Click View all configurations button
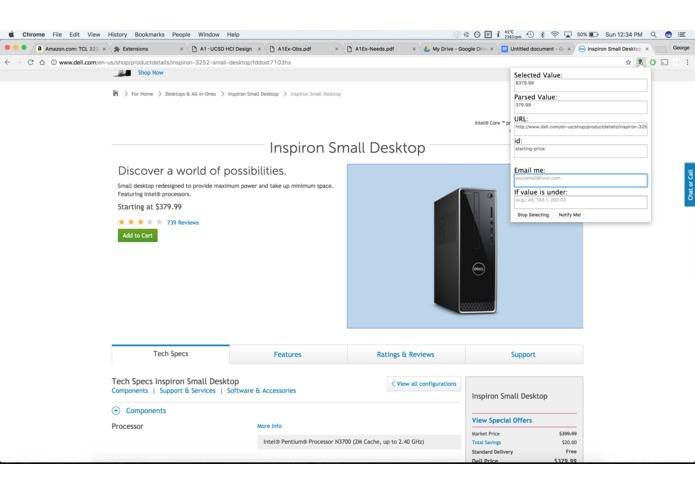 [x=424, y=384]
